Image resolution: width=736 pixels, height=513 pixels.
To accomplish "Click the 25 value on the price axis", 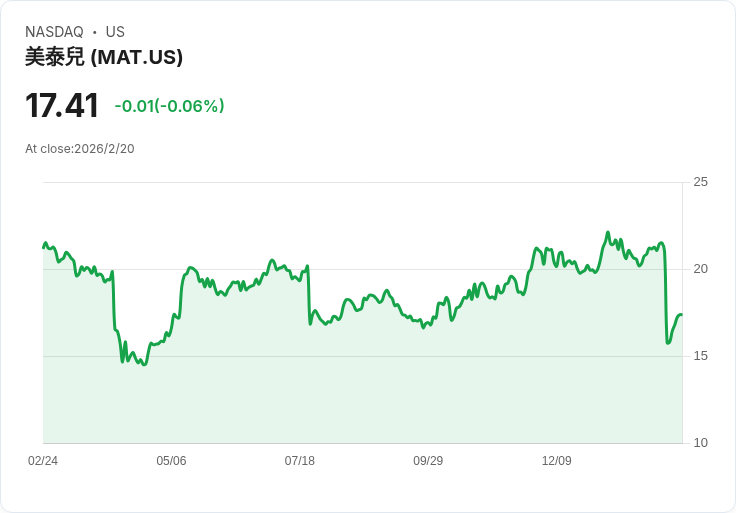I will (700, 182).
